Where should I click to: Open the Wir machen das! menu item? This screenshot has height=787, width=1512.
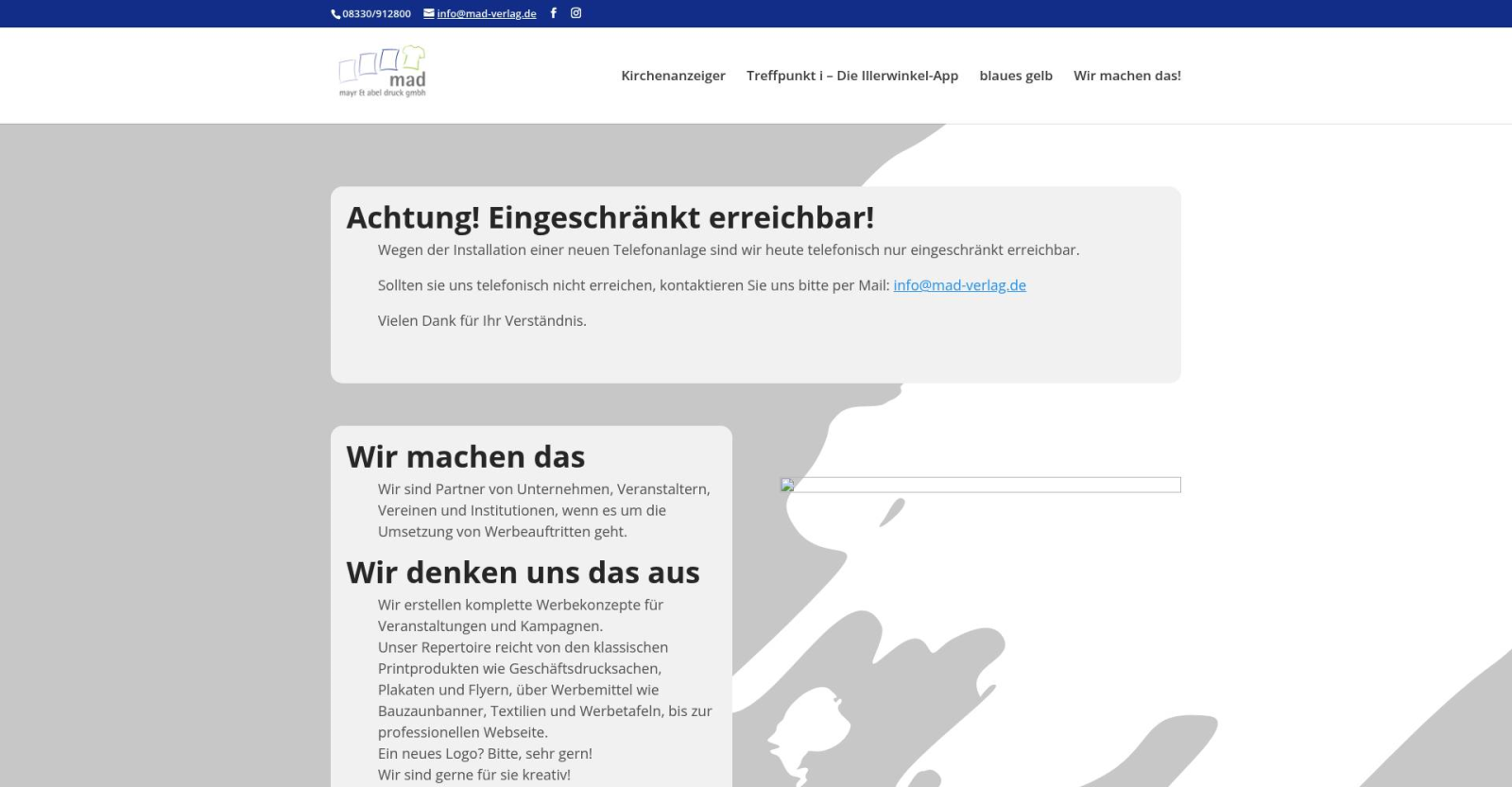tap(1127, 76)
